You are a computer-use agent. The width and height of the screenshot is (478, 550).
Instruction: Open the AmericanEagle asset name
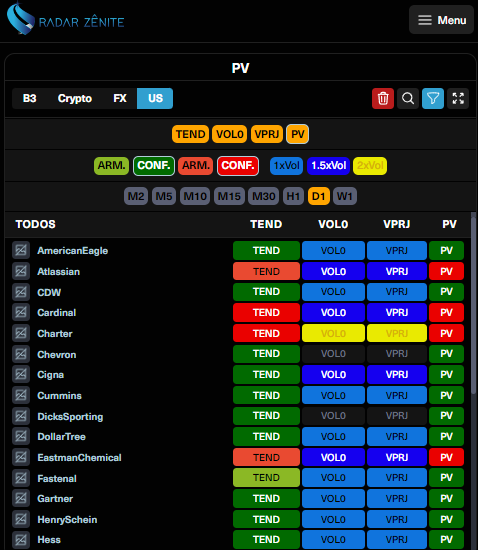coord(73,251)
